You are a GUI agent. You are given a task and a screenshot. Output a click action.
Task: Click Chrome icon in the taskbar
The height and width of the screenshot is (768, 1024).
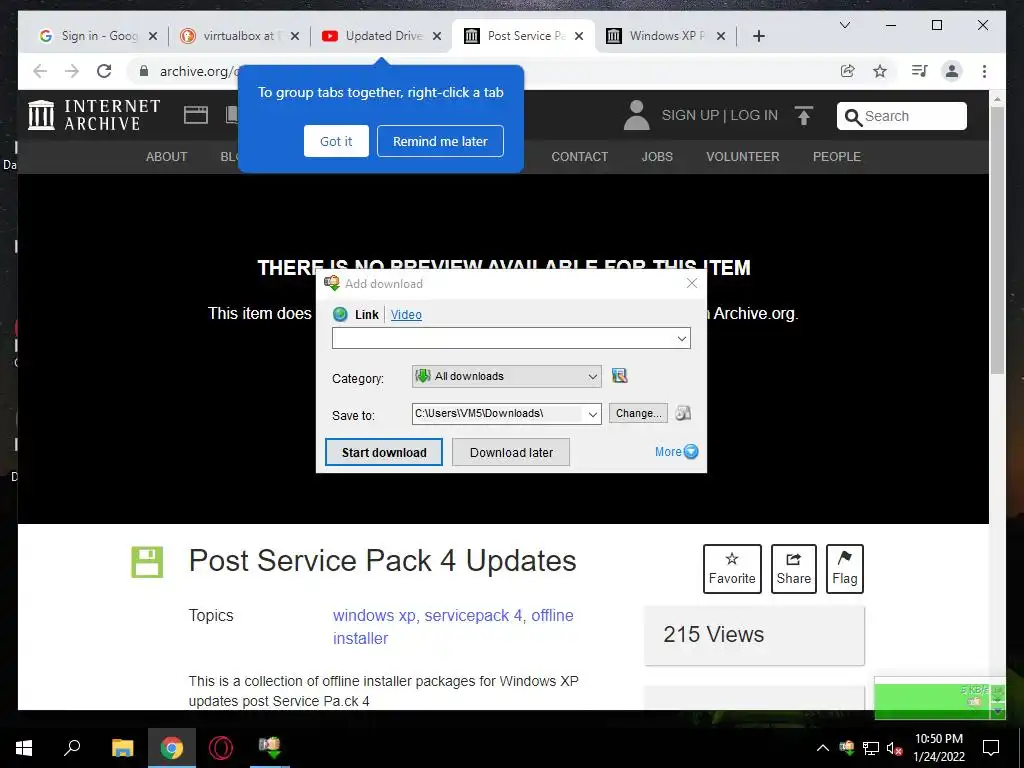172,748
